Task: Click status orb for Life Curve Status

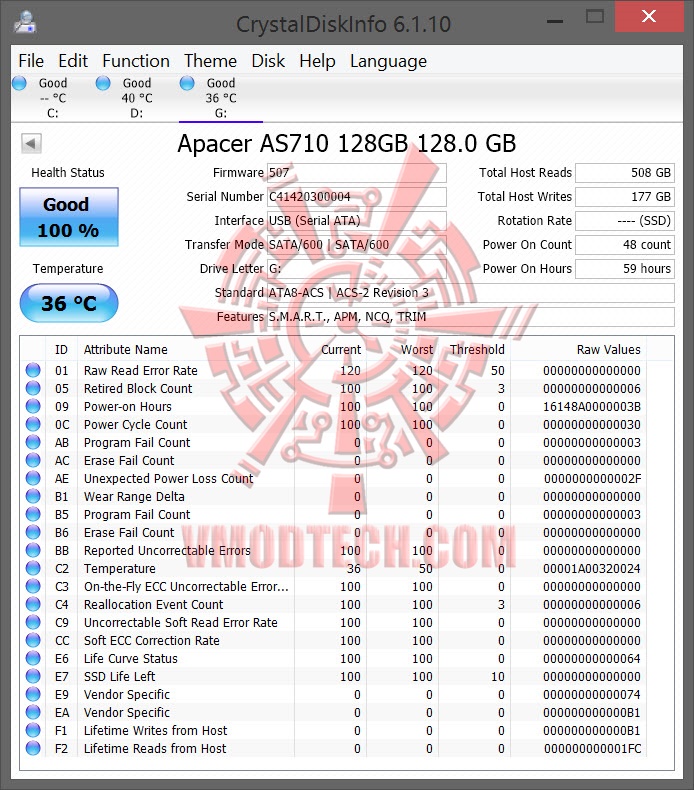Action: (x=33, y=658)
